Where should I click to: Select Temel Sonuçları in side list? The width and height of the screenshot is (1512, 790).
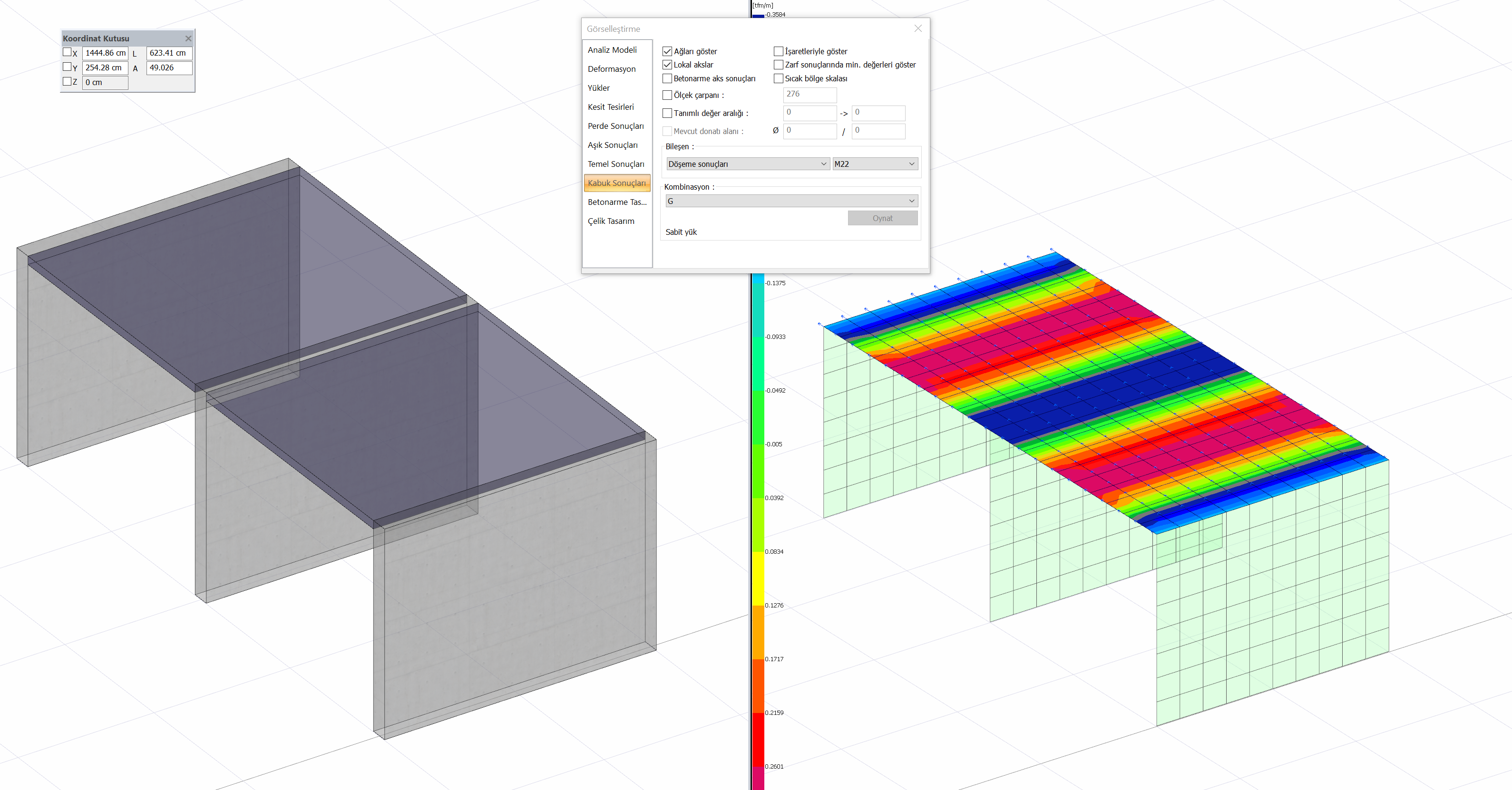[616, 164]
